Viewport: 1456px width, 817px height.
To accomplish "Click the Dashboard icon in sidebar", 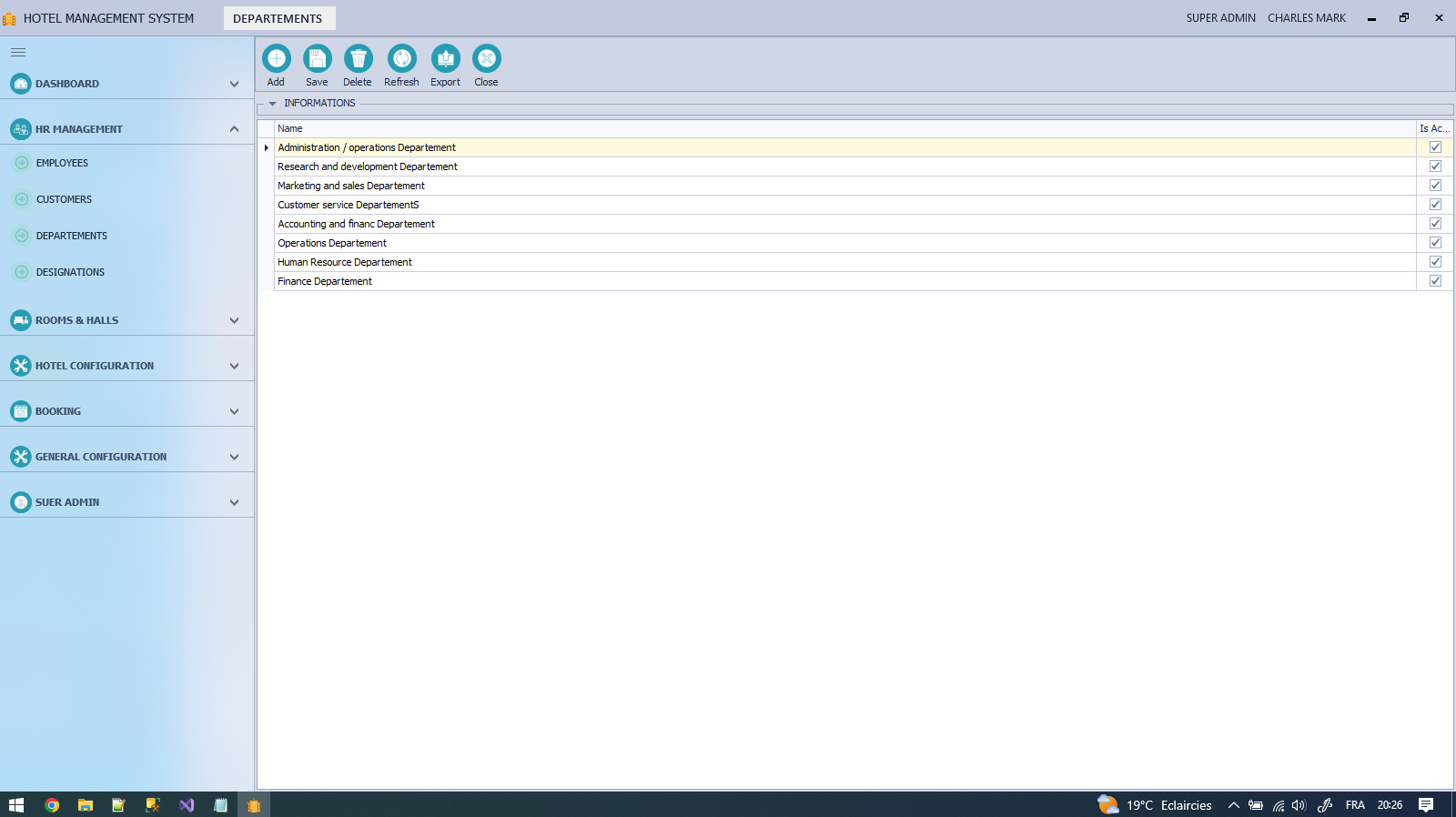I will (x=21, y=84).
